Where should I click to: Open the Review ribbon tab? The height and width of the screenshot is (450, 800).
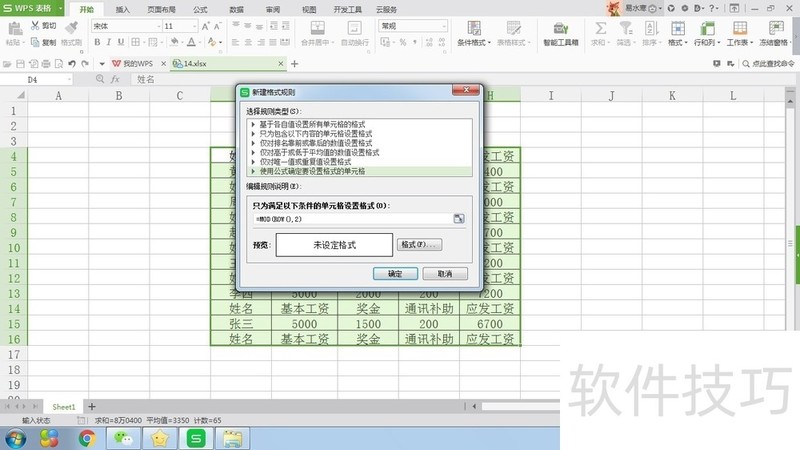[x=273, y=9]
